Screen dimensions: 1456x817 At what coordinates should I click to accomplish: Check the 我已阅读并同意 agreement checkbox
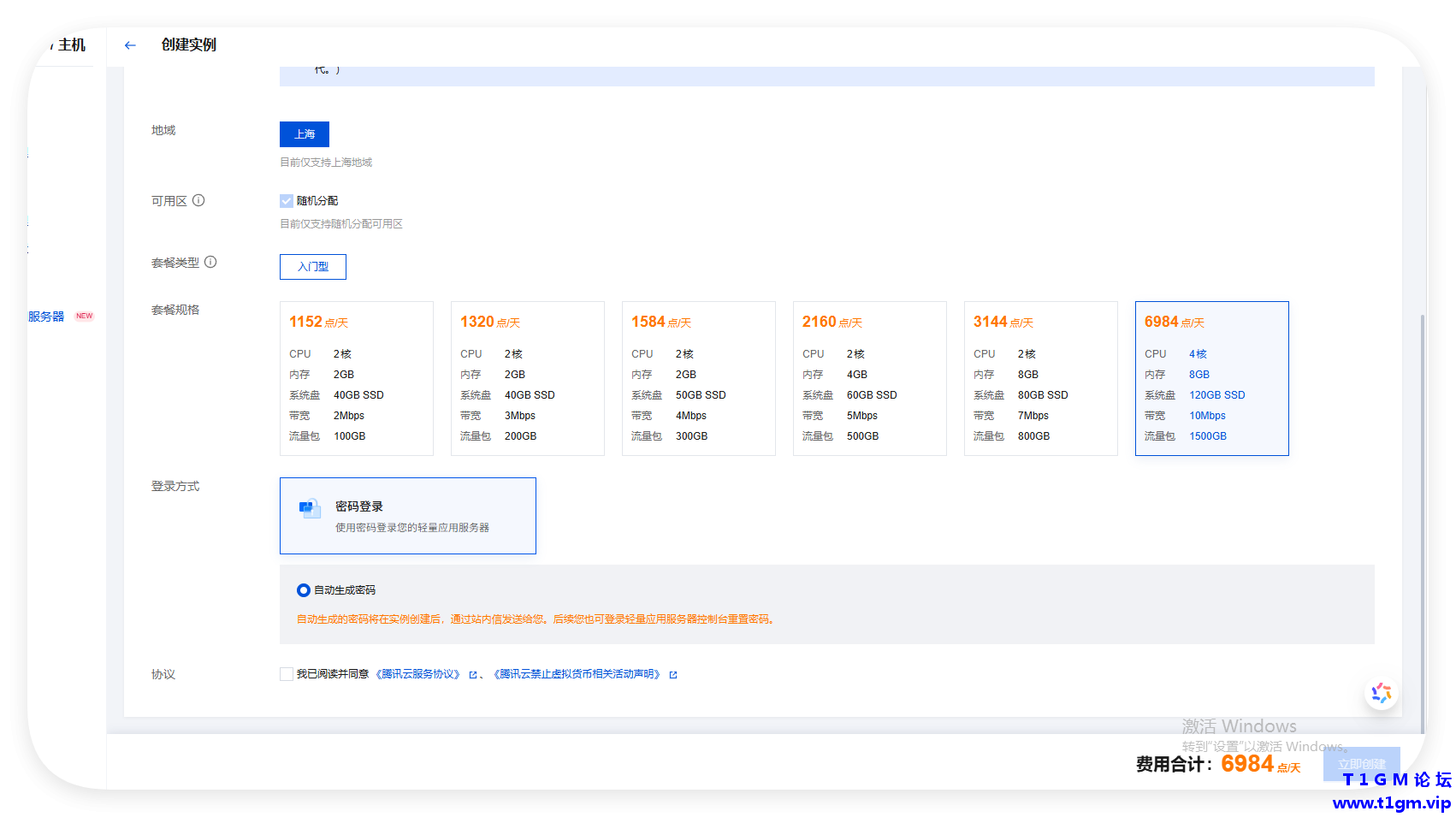287,674
